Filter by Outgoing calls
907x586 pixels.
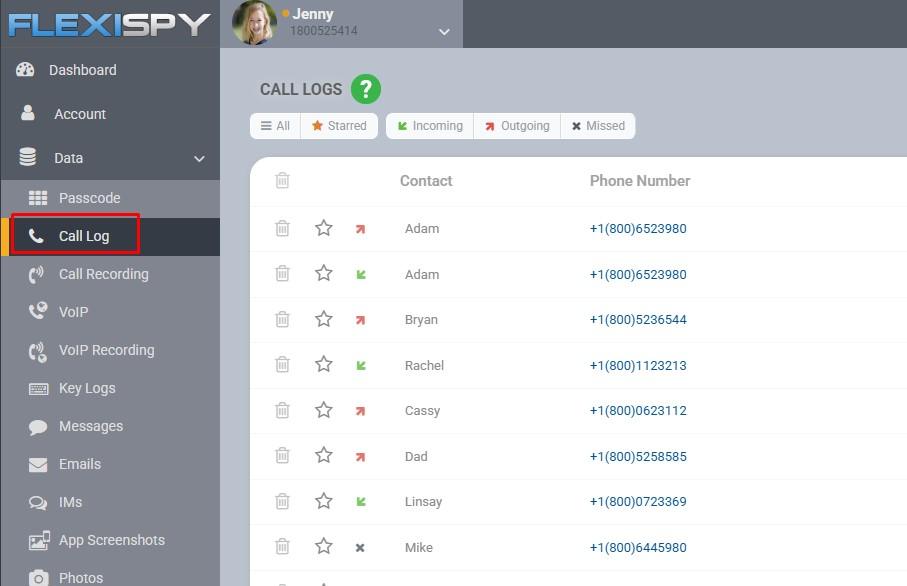pyautogui.click(x=517, y=126)
